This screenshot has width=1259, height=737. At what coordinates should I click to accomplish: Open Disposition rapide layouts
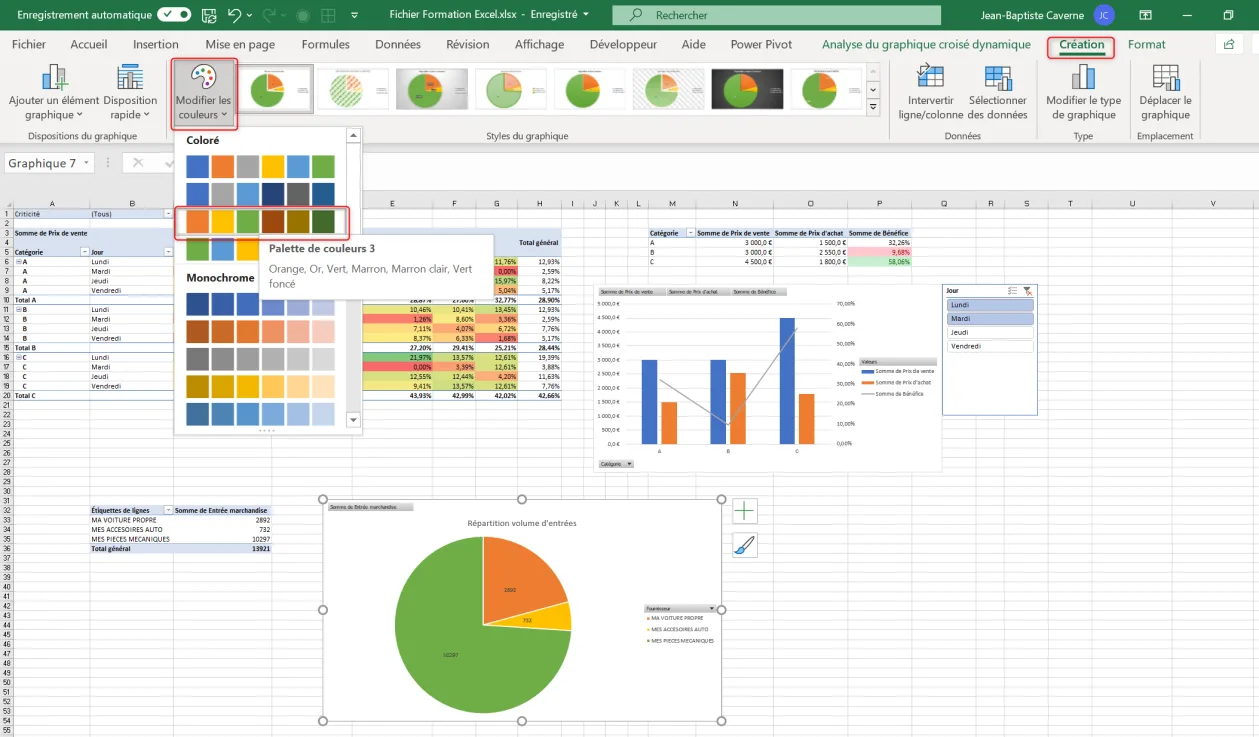coord(130,93)
